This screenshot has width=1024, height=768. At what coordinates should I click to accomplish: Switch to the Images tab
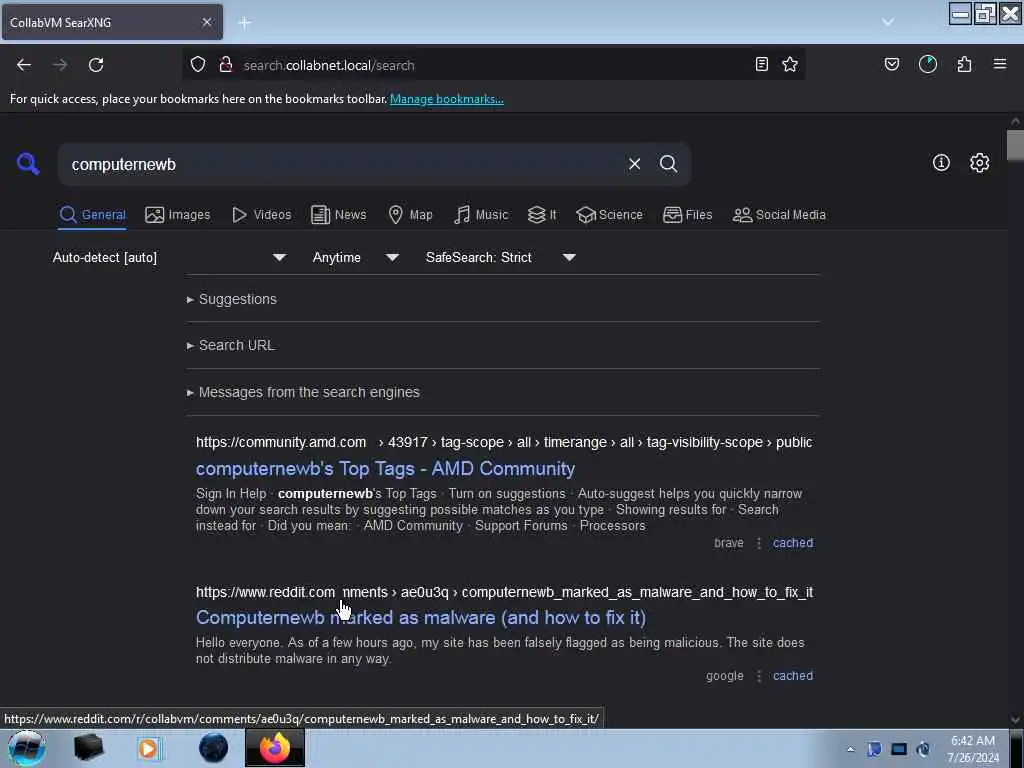(x=178, y=215)
